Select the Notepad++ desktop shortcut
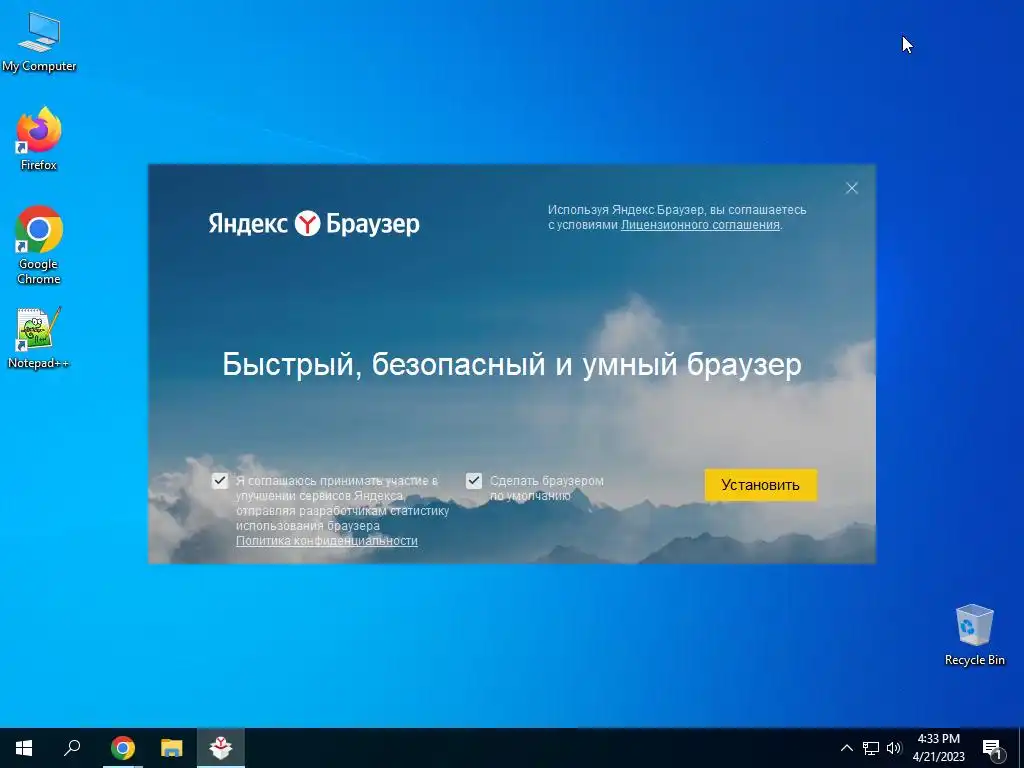The height and width of the screenshot is (768, 1024). [x=39, y=338]
